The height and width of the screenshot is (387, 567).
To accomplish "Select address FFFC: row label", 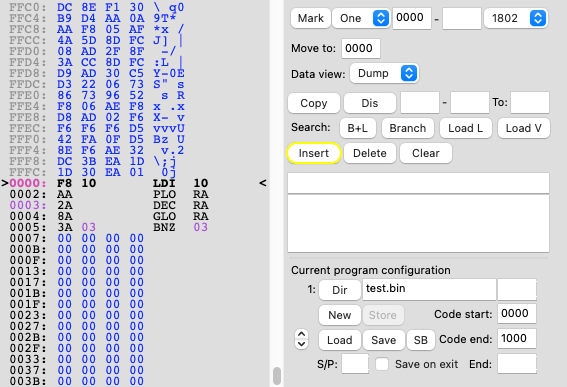I will [x=28, y=172].
